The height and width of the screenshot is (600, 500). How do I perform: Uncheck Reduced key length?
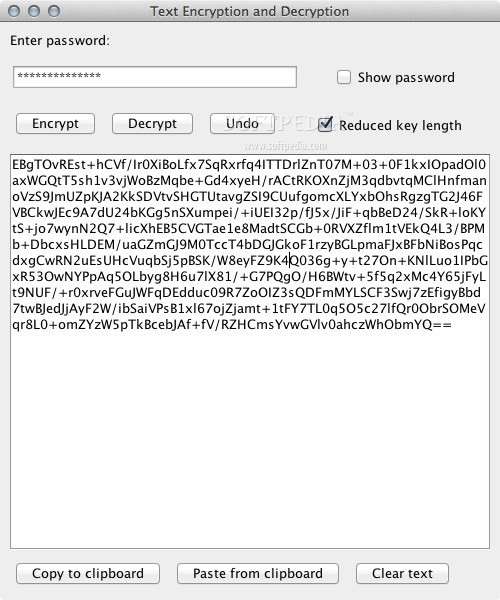(325, 124)
